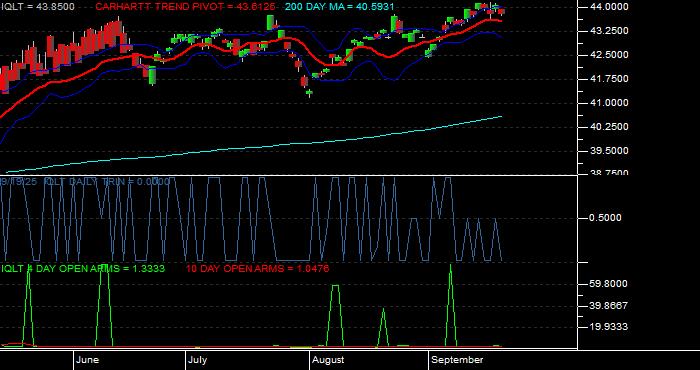The height and width of the screenshot is (370, 700).
Task: Select the IQLT DAILY TRIN label
Action: [107, 182]
